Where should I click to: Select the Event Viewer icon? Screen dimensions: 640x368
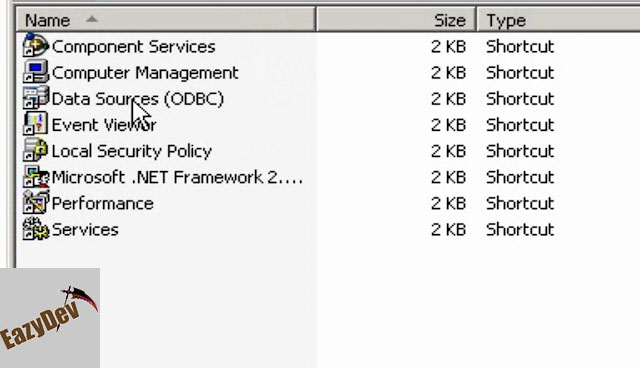36,124
